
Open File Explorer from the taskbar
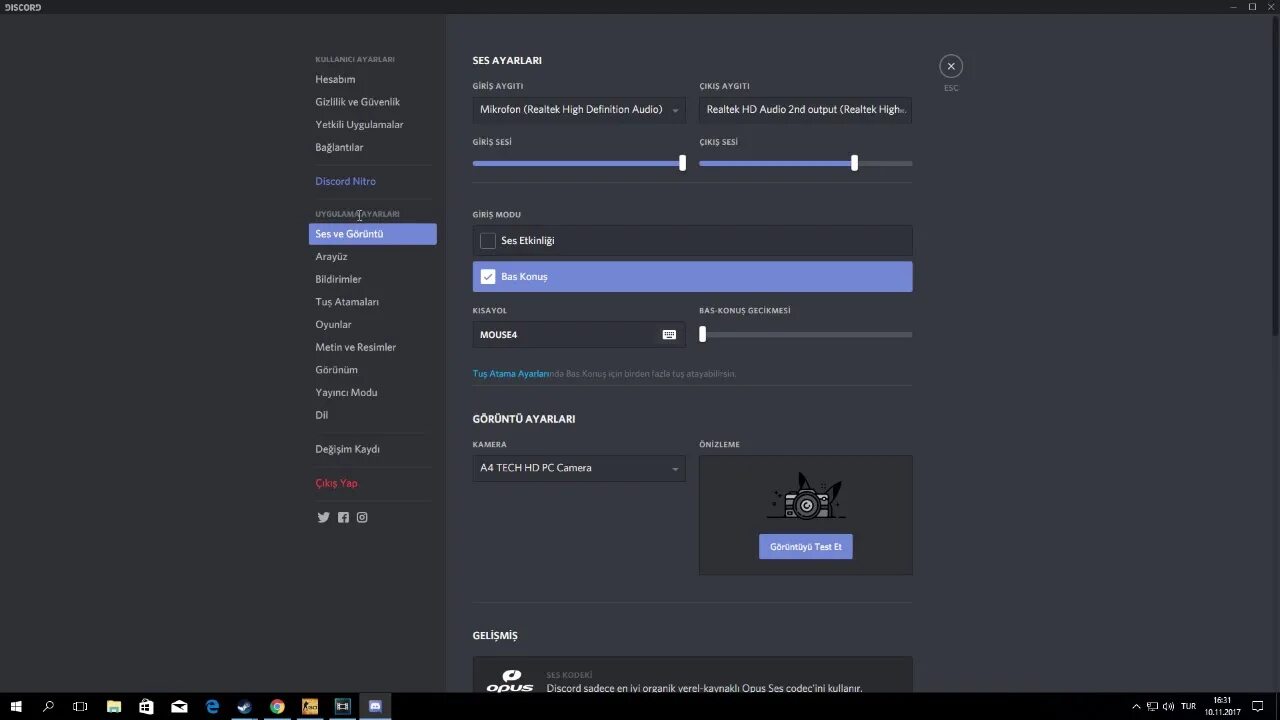click(114, 706)
